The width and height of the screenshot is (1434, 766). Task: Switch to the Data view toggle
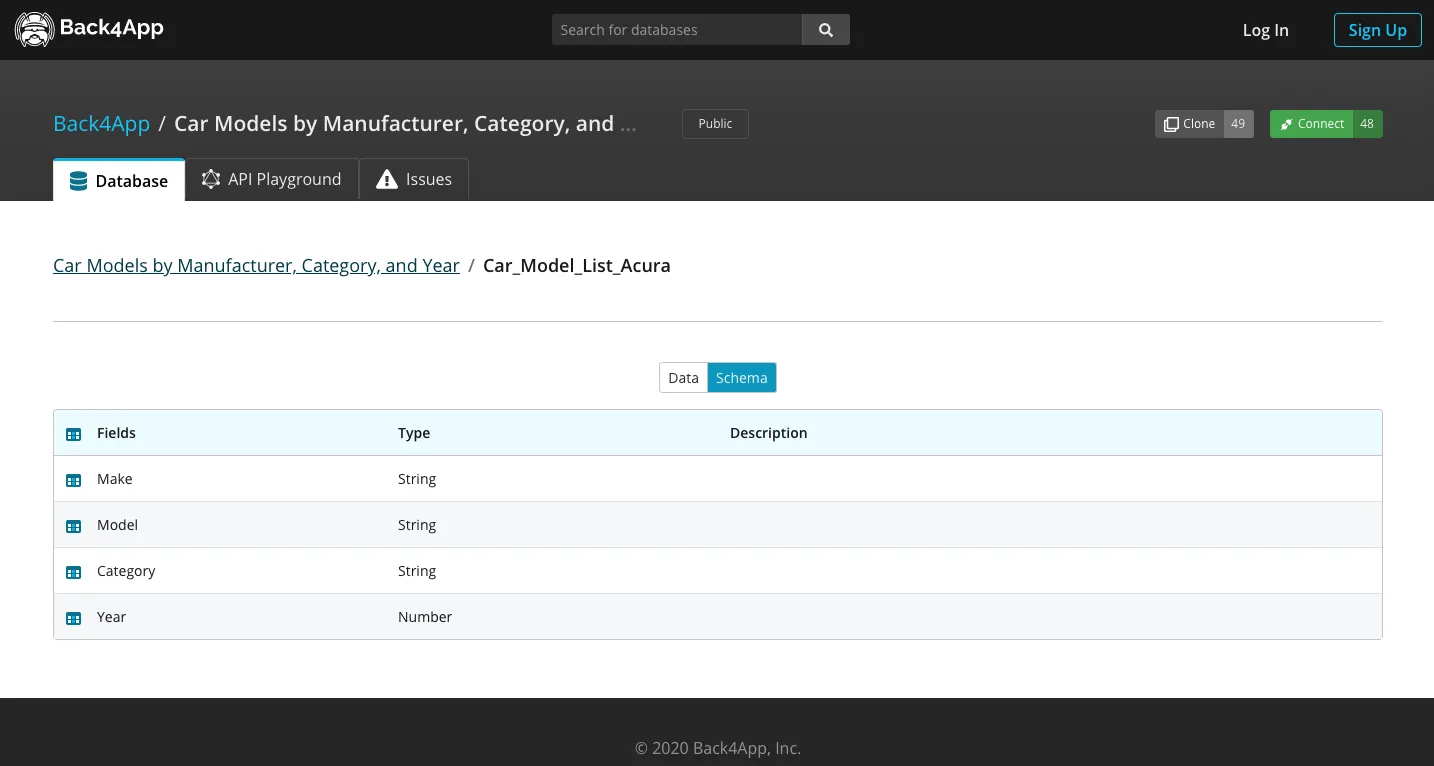[683, 378]
